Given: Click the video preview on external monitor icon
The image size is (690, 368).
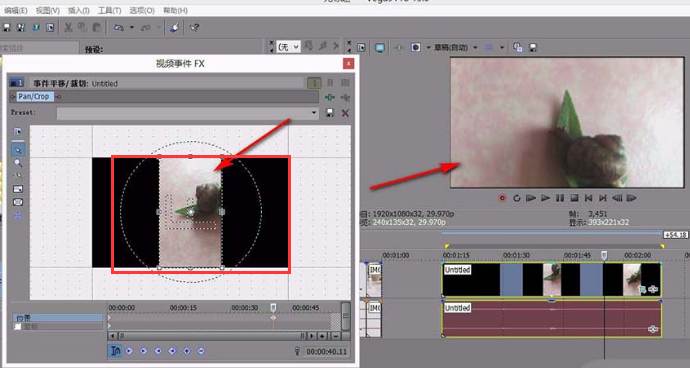Looking at the screenshot, I should pyautogui.click(x=380, y=48).
